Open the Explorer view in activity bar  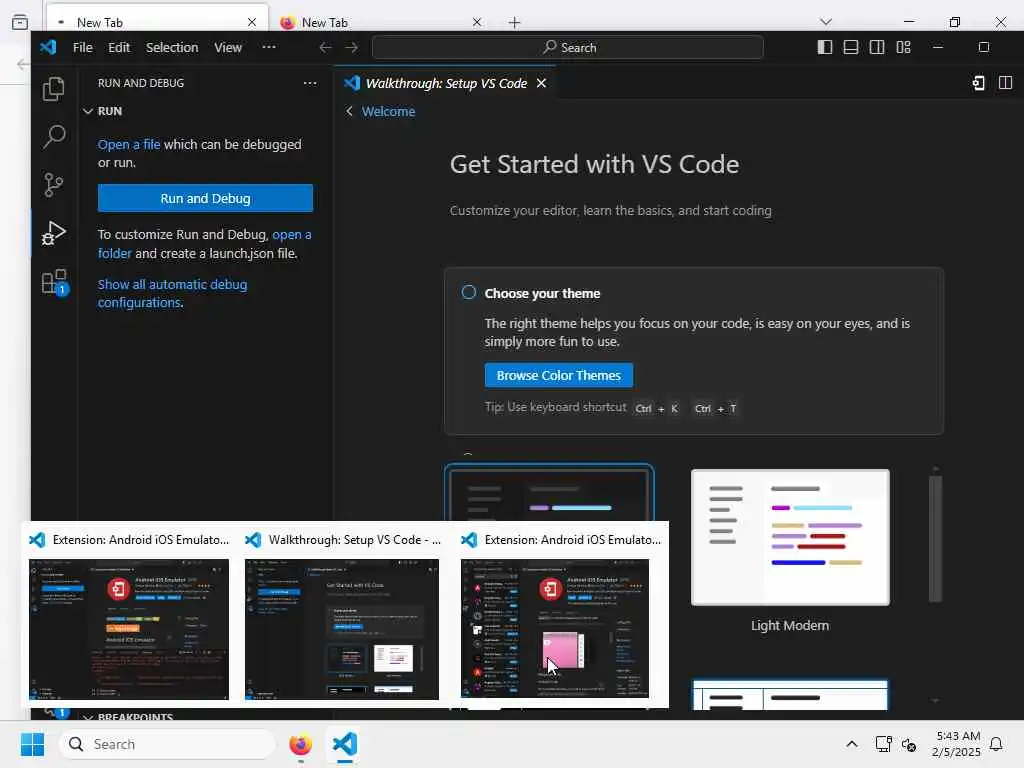click(54, 89)
